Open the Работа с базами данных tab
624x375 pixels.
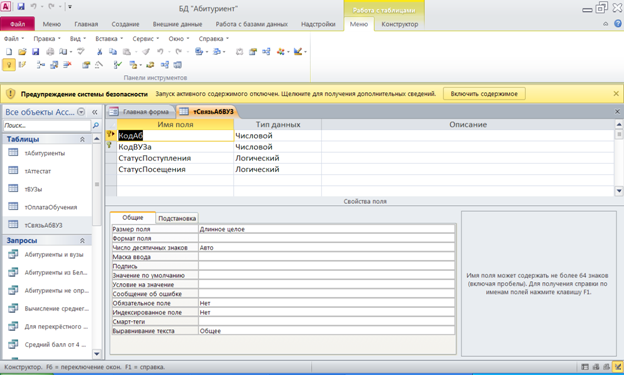[252, 24]
